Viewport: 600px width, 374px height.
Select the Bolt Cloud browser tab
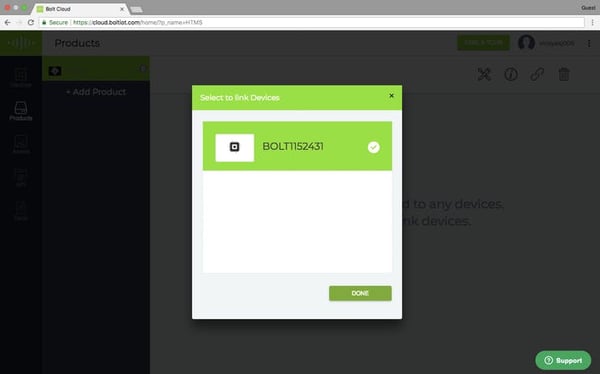[80, 9]
